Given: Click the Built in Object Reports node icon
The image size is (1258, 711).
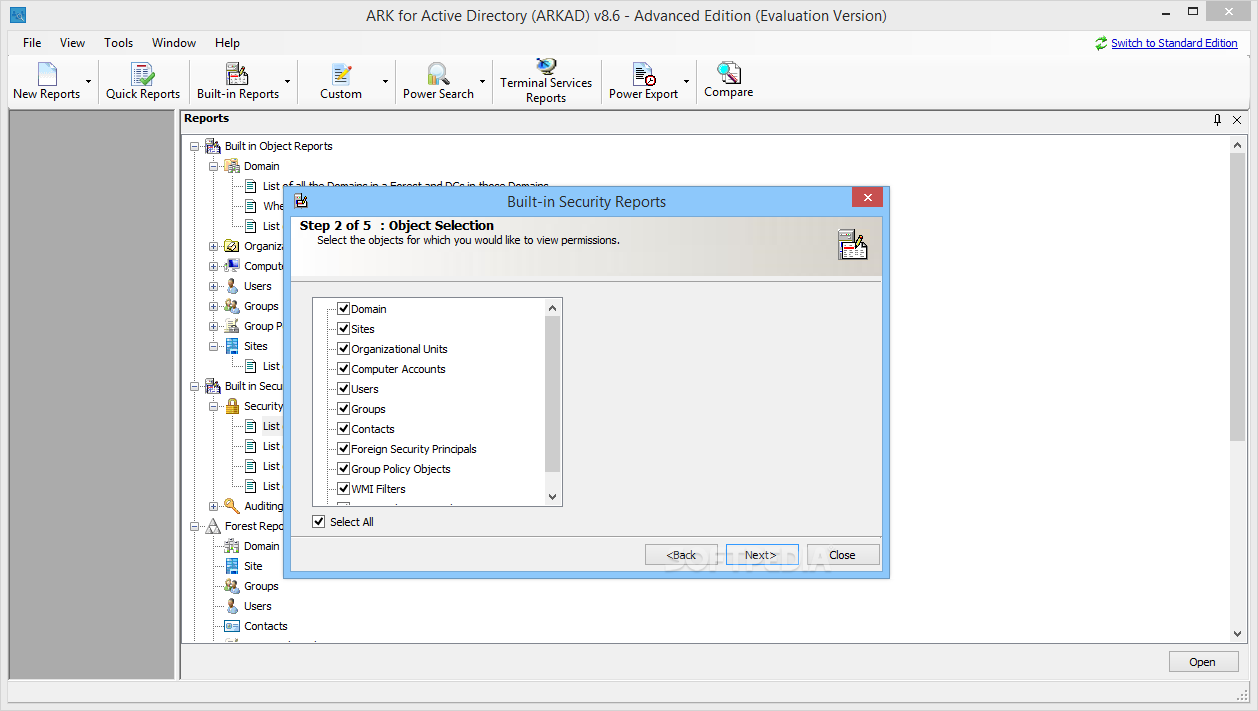Looking at the screenshot, I should pos(212,146).
